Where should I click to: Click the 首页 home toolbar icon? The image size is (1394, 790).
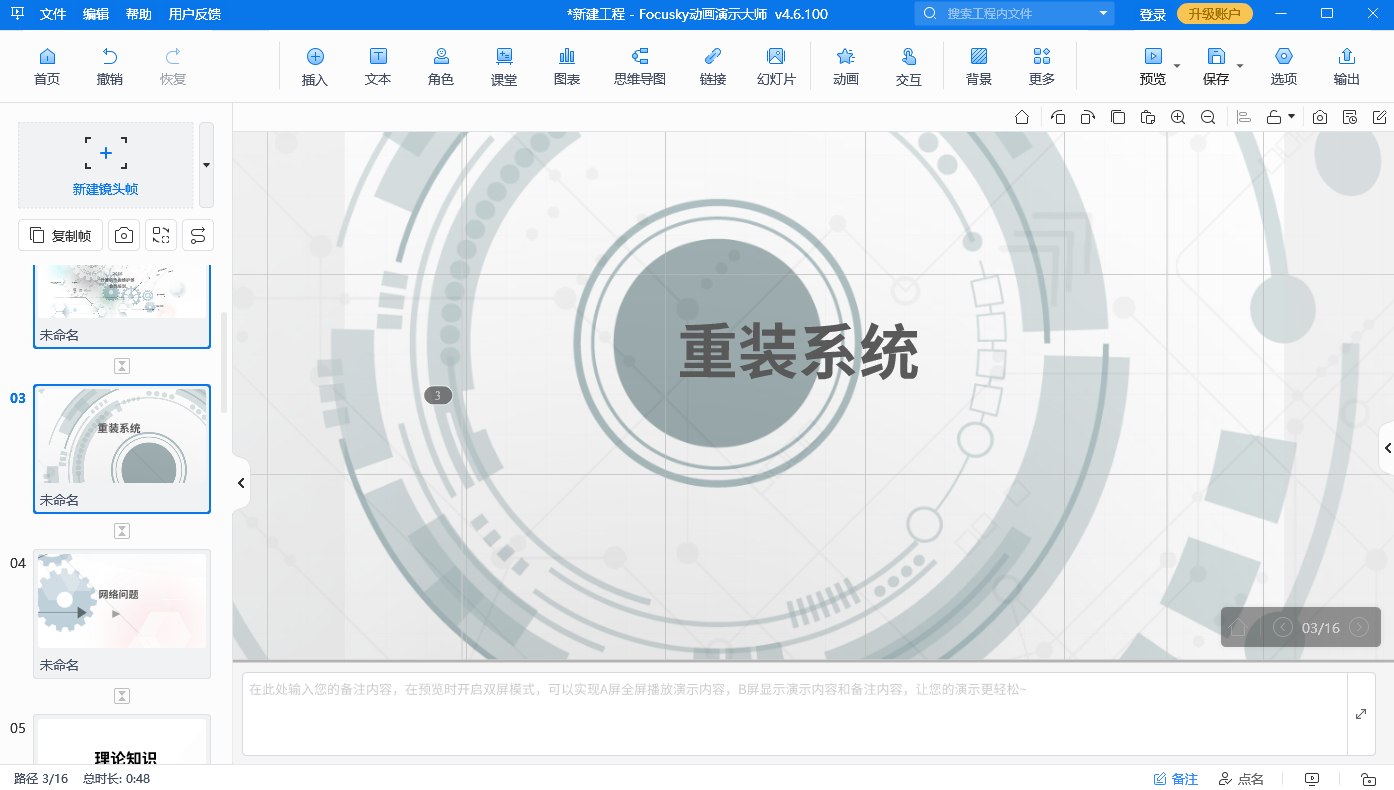pos(47,66)
